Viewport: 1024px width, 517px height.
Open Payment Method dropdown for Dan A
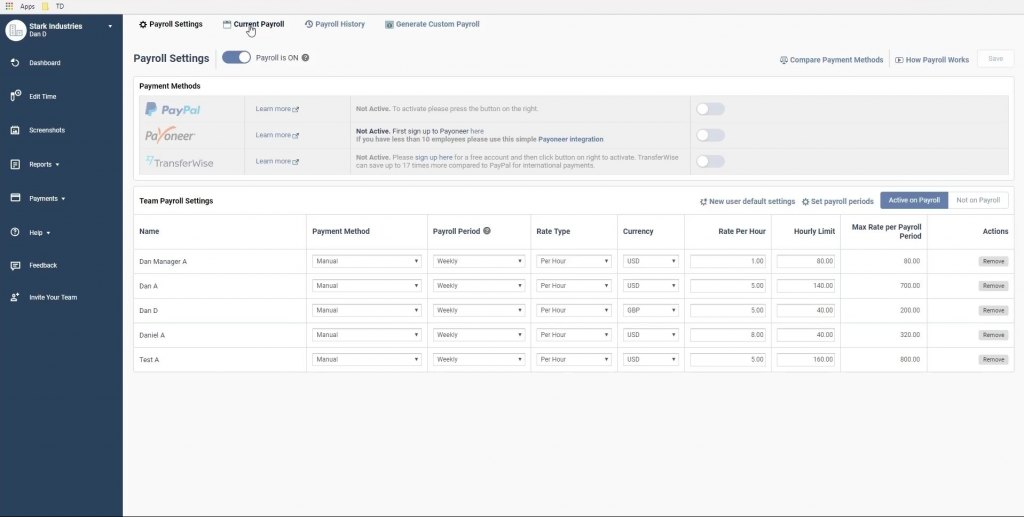pos(366,286)
